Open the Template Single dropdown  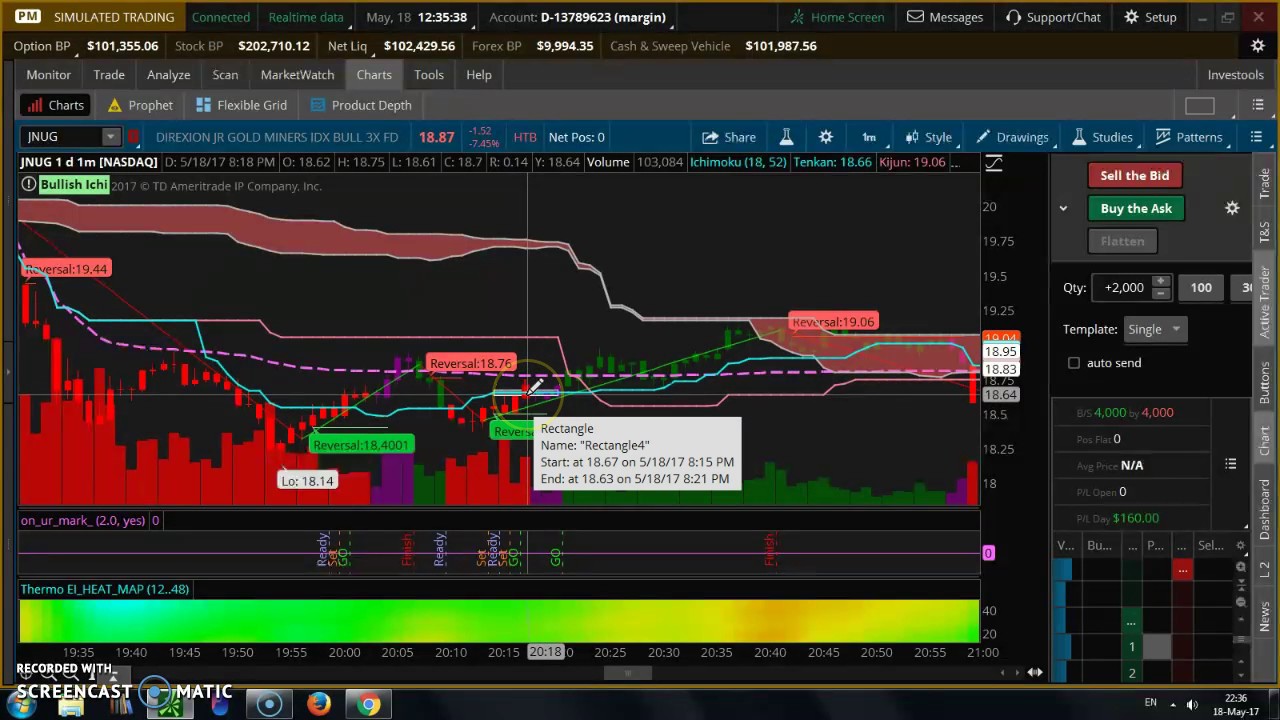click(1154, 329)
